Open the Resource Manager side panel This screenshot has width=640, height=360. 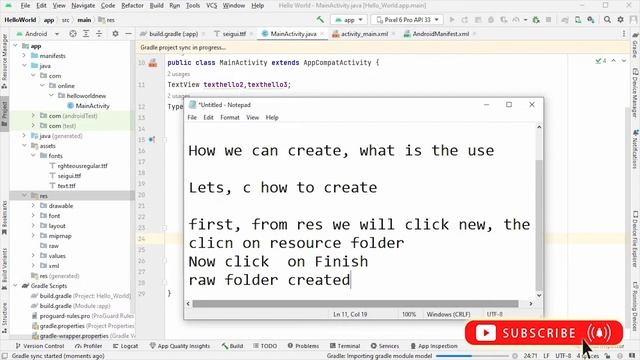[x=4, y=61]
